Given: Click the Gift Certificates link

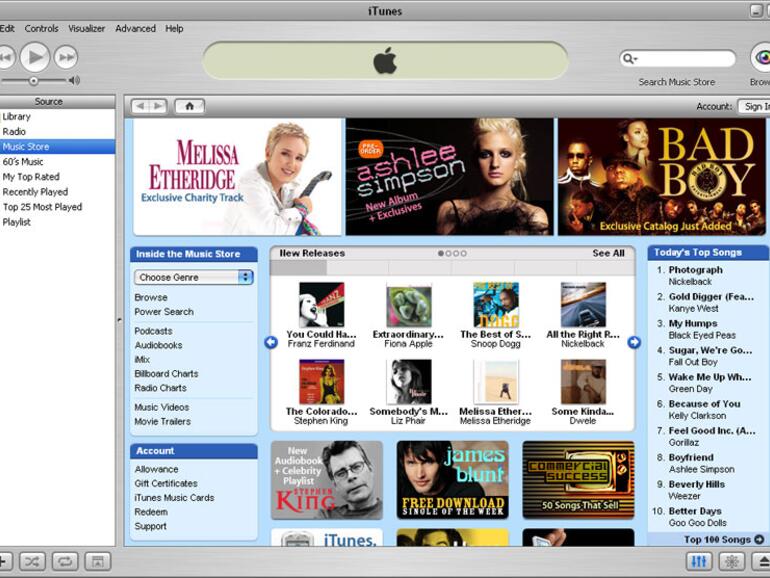Looking at the screenshot, I should (x=166, y=483).
